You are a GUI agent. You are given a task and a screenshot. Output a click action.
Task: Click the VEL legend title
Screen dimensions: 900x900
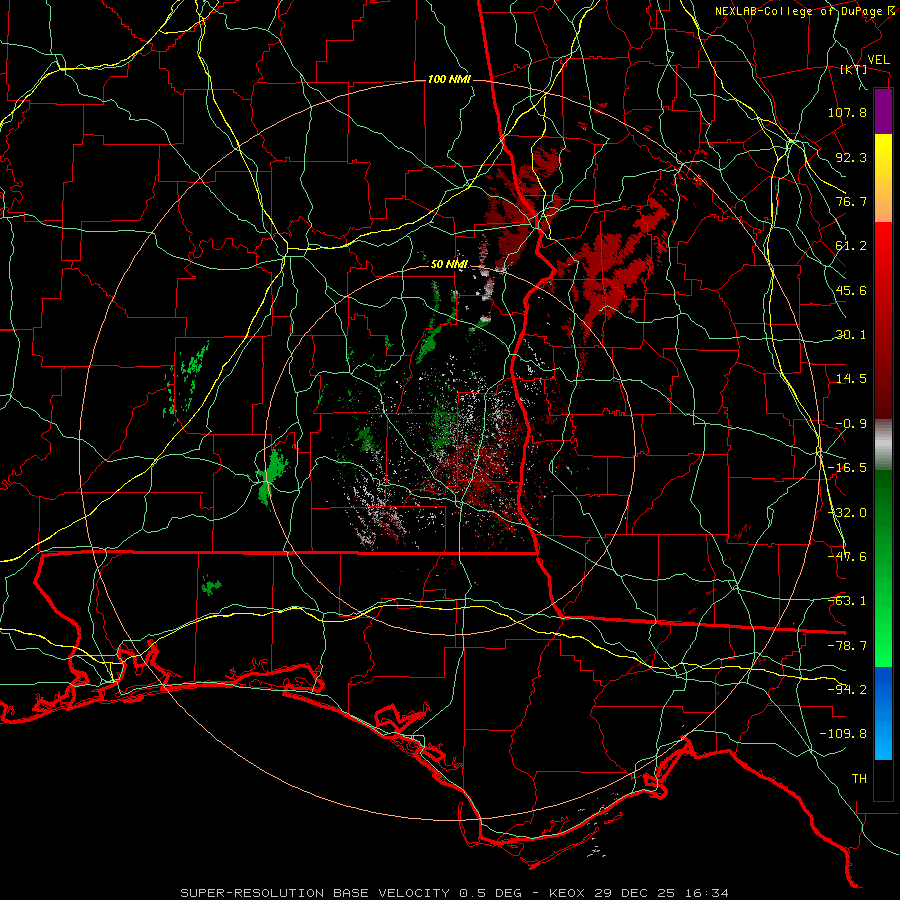(879, 60)
